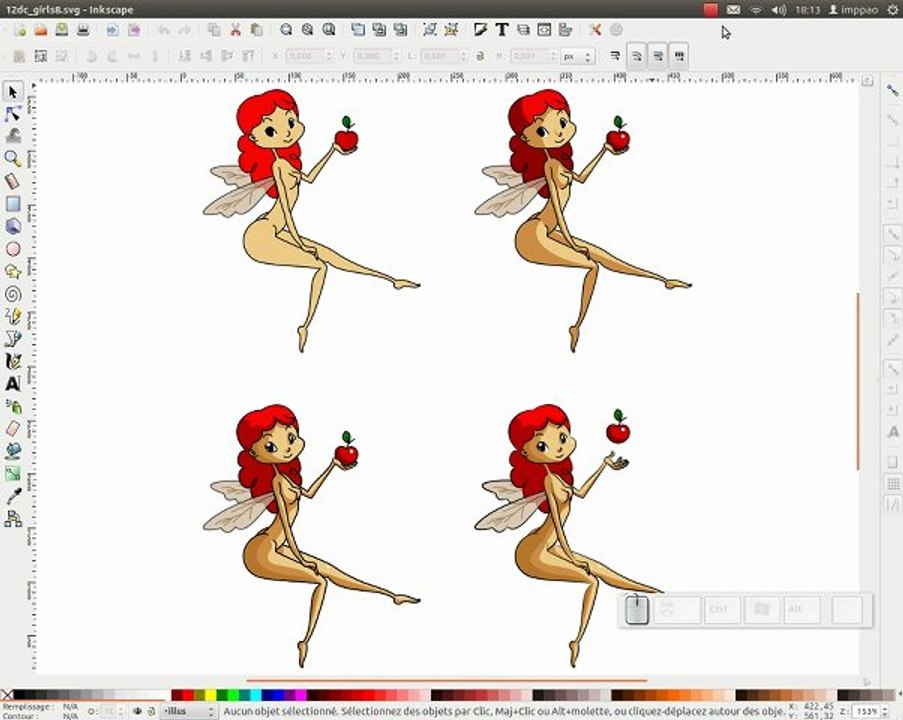Open the px units dropdown
This screenshot has width=903, height=720.
(578, 56)
